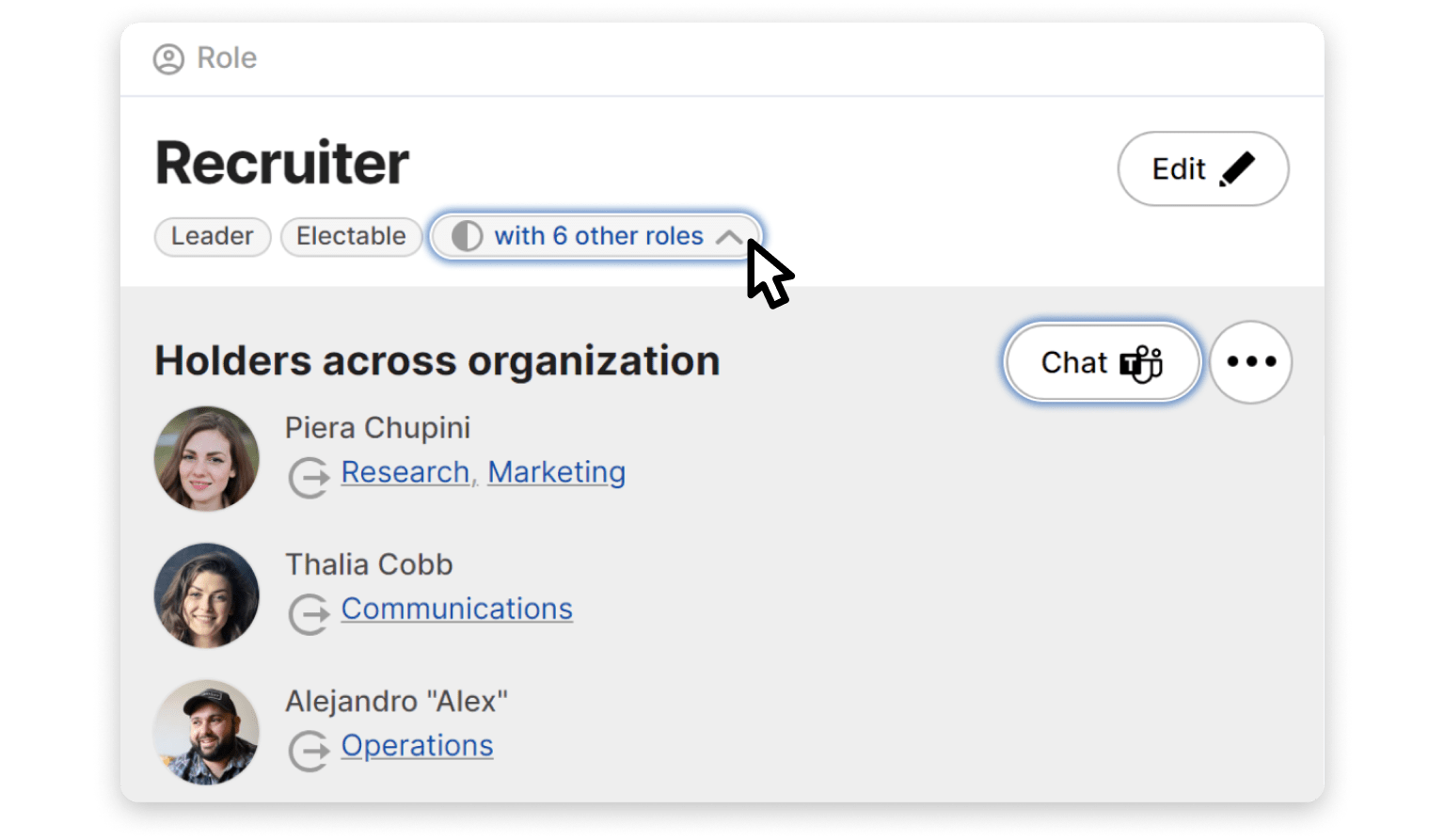Click Thalia Cobb's profile photo
This screenshot has height=840, width=1445.
(x=207, y=595)
